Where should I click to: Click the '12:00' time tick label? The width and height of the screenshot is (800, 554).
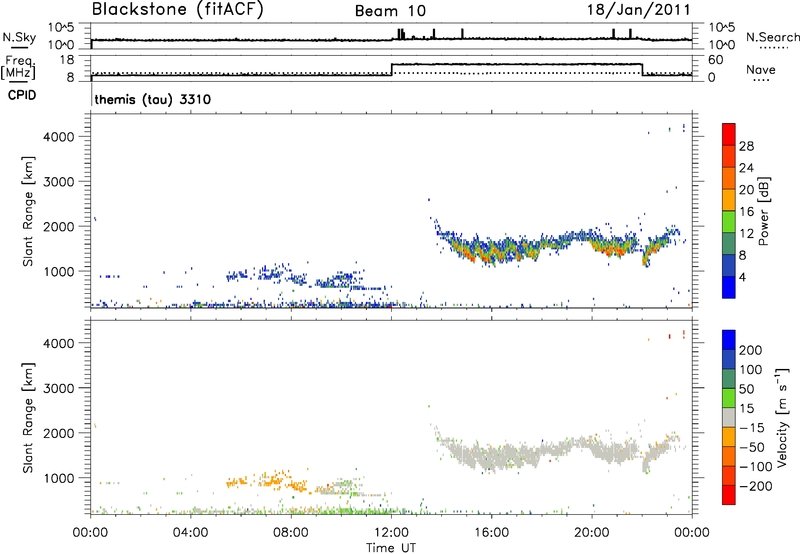coord(391,533)
